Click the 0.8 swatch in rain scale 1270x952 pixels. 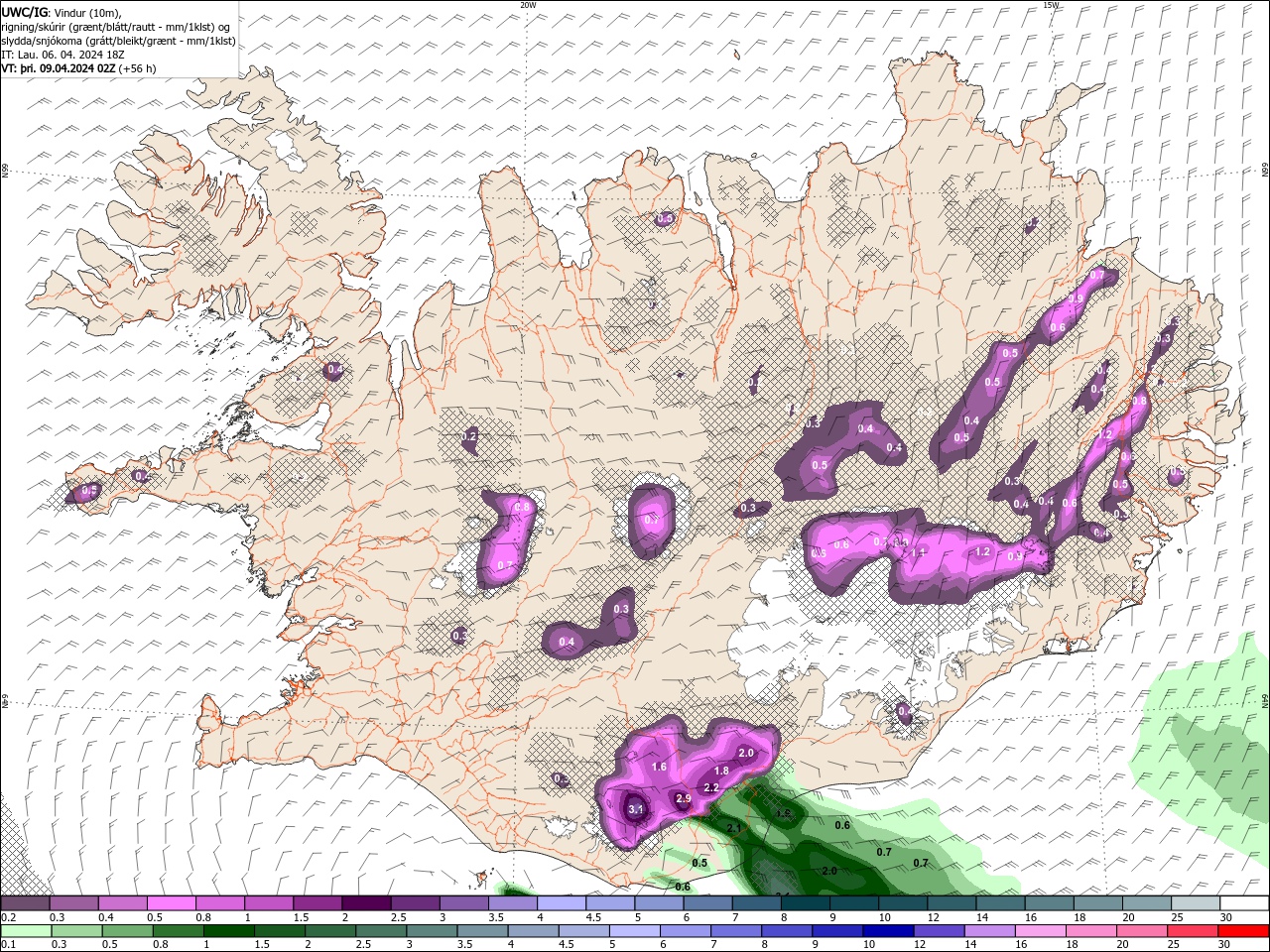178,931
